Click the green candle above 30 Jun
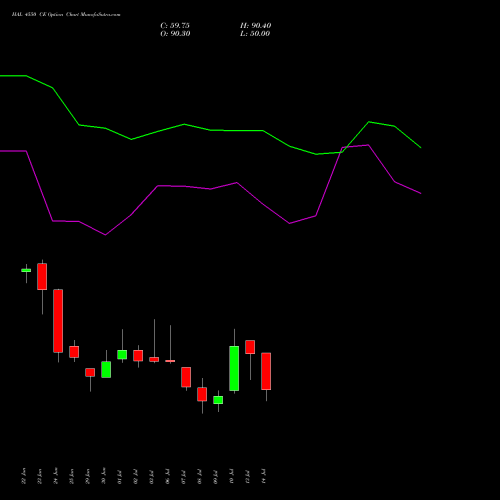Viewport: 500px width, 500px height. click(x=106, y=369)
